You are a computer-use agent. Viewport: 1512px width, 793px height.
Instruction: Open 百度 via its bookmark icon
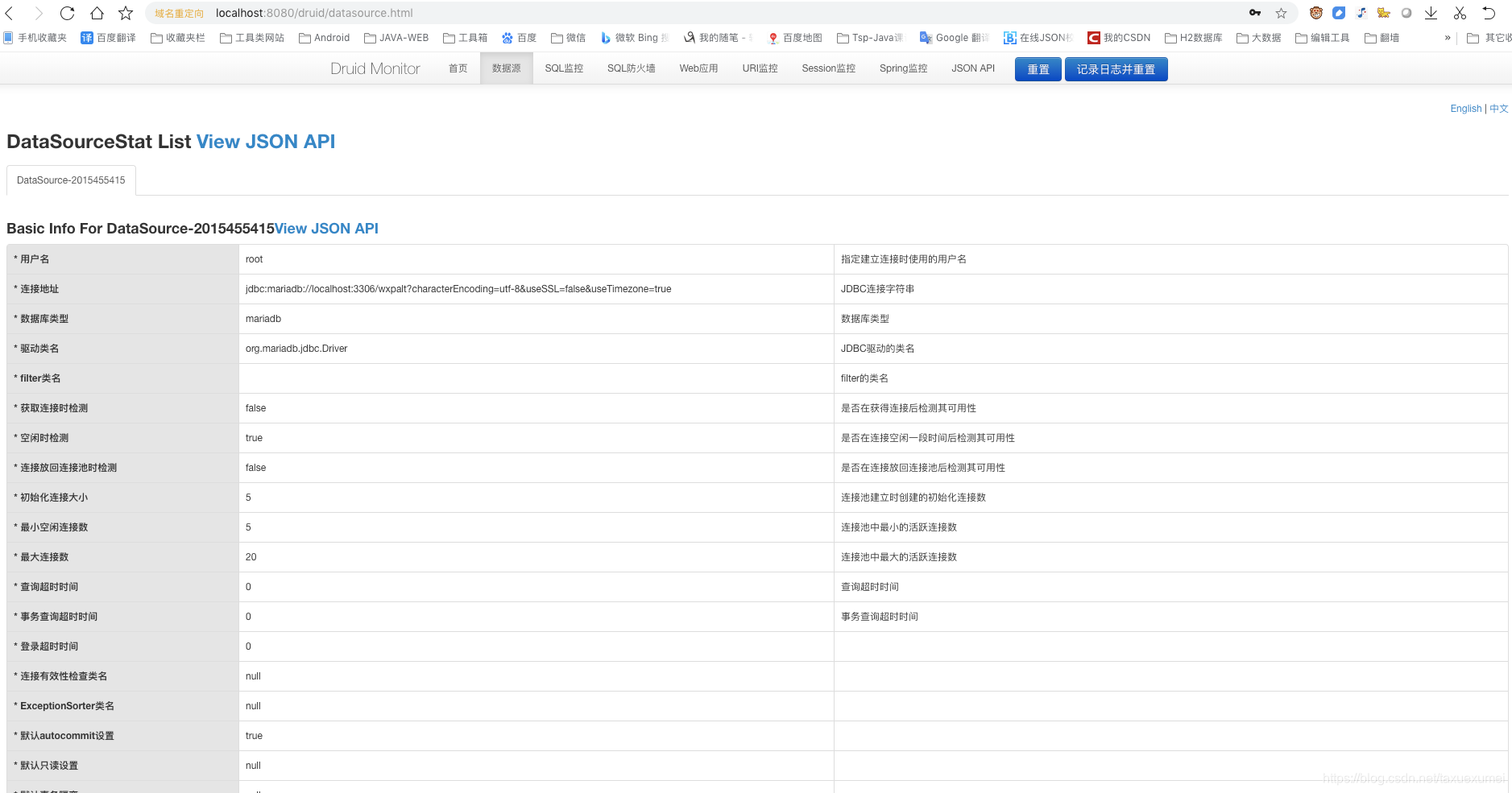pyautogui.click(x=506, y=37)
